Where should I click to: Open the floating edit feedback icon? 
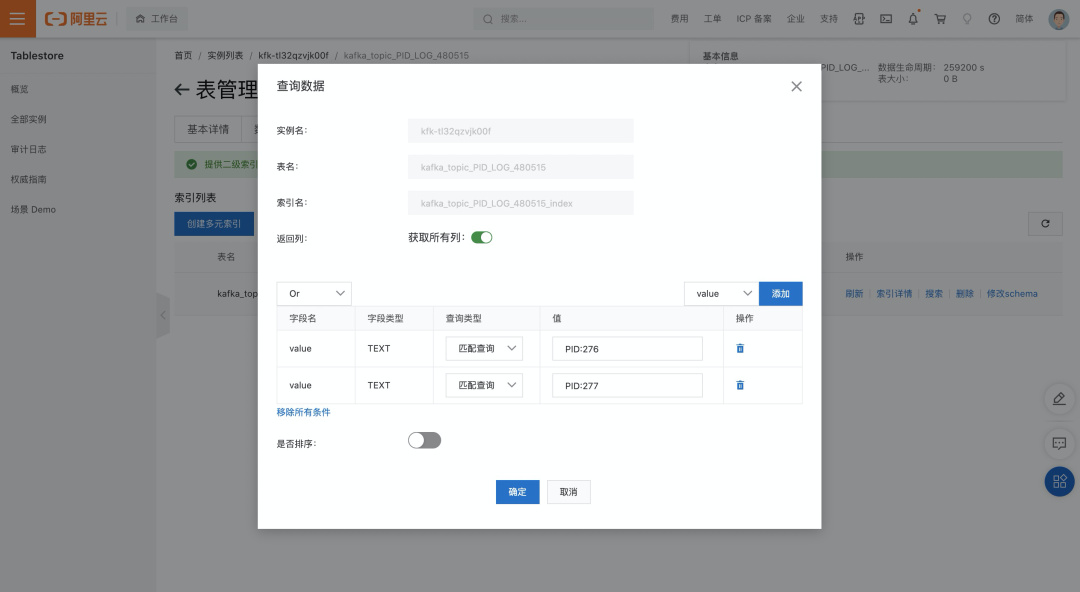[1059, 398]
